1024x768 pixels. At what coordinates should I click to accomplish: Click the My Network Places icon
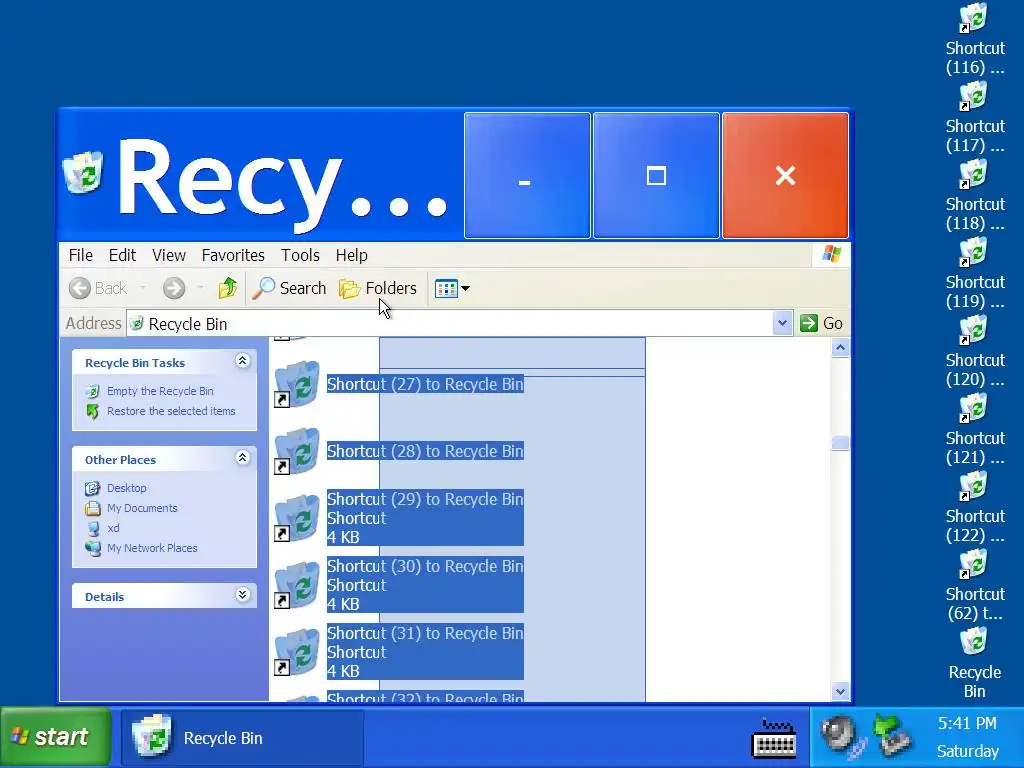[x=93, y=549]
